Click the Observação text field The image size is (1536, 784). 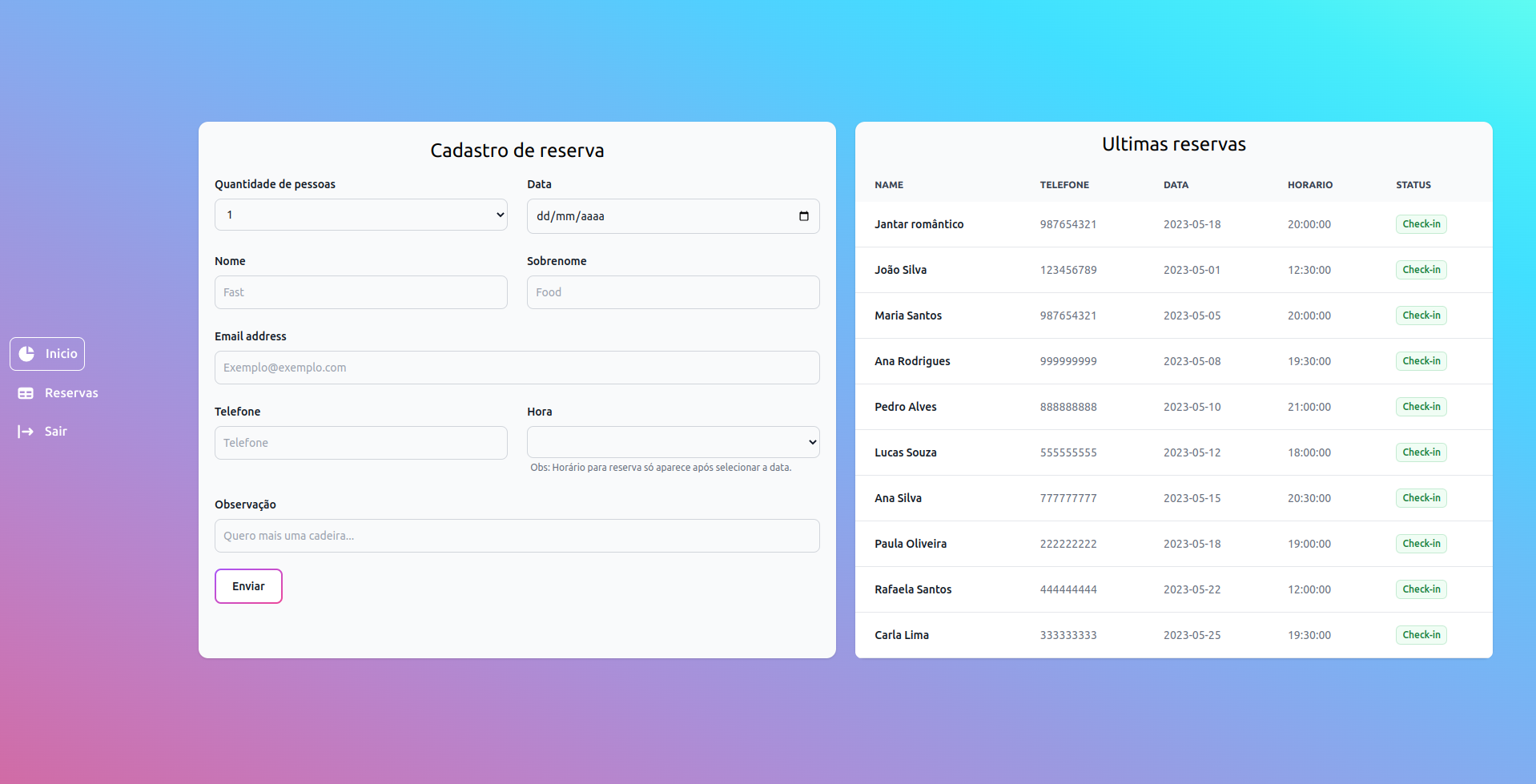click(x=517, y=536)
